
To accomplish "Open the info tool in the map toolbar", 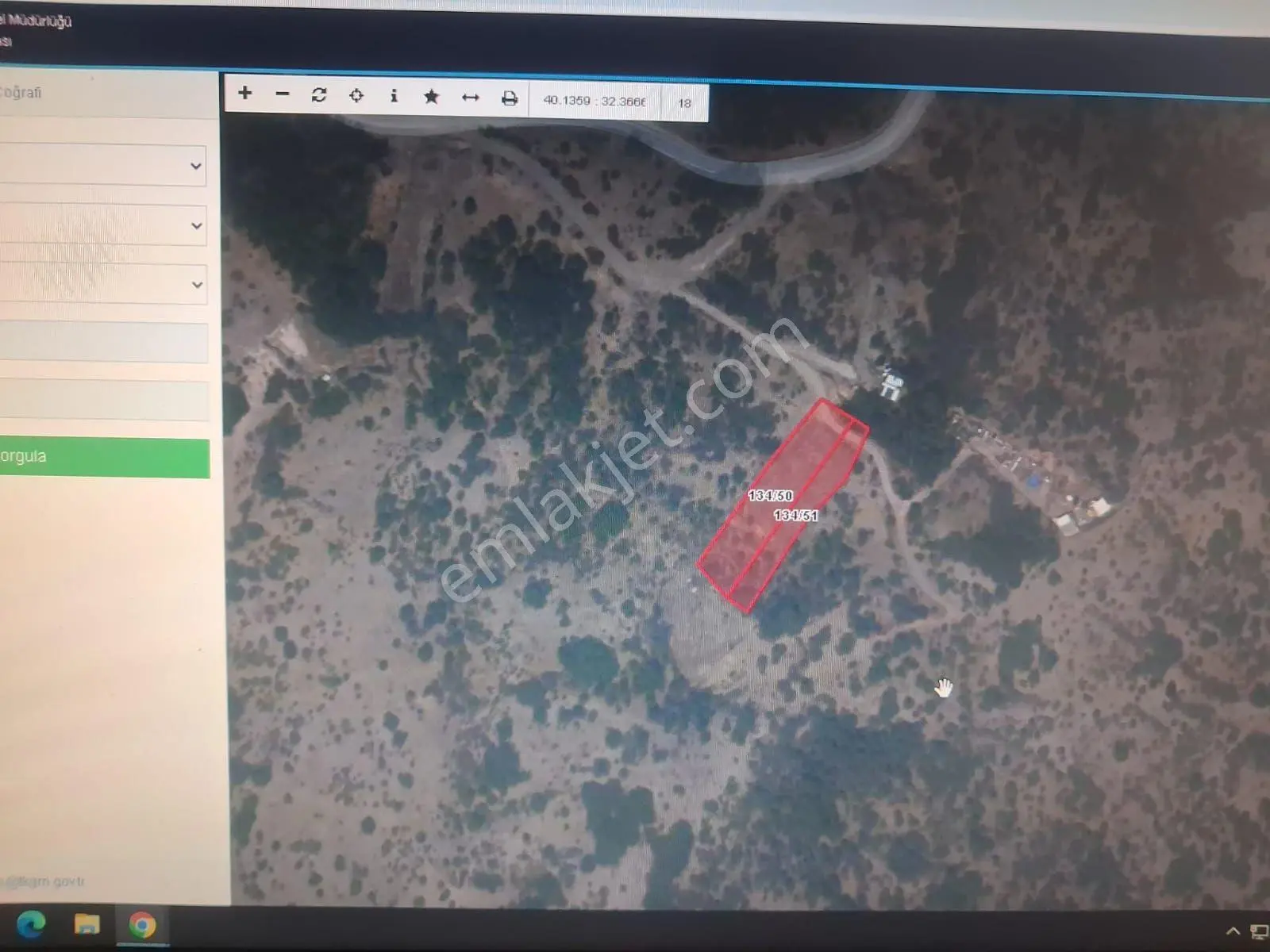I will (394, 96).
